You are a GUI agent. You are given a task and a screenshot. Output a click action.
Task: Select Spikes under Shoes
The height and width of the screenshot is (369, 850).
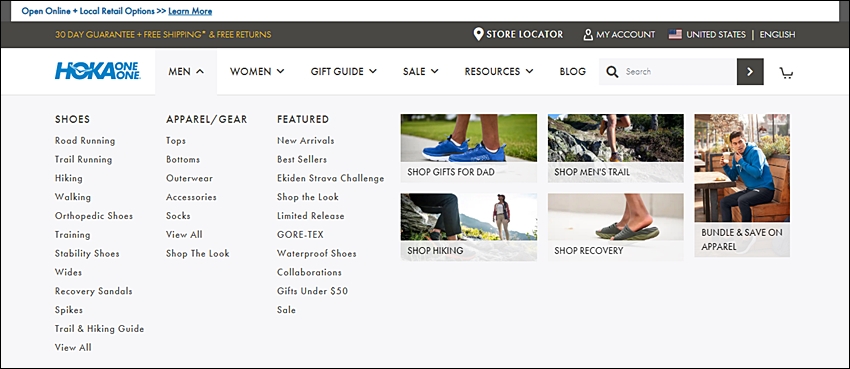[69, 310]
